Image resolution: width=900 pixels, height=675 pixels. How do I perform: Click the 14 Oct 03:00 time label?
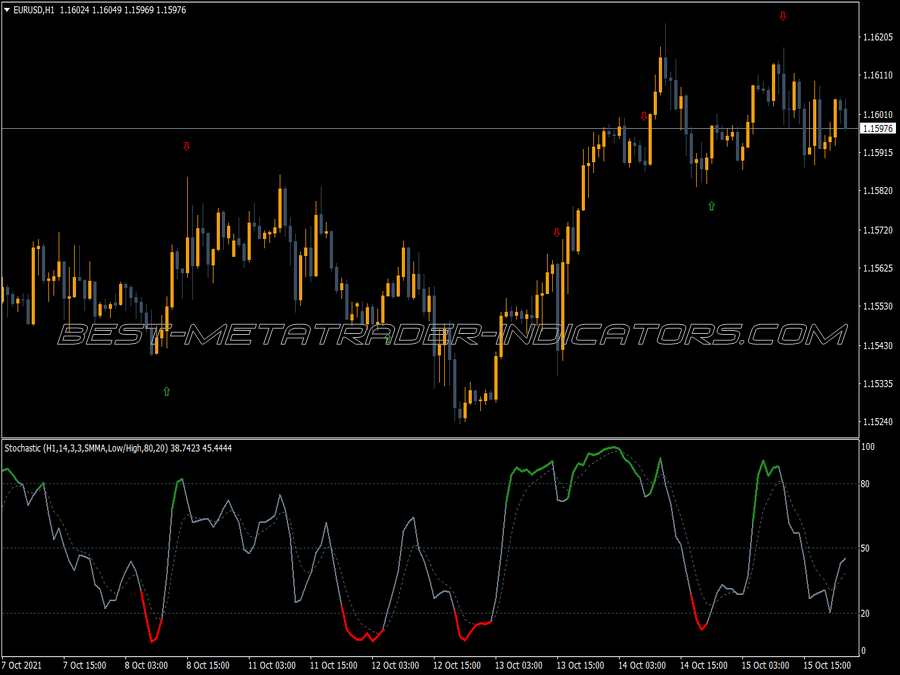coord(642,666)
